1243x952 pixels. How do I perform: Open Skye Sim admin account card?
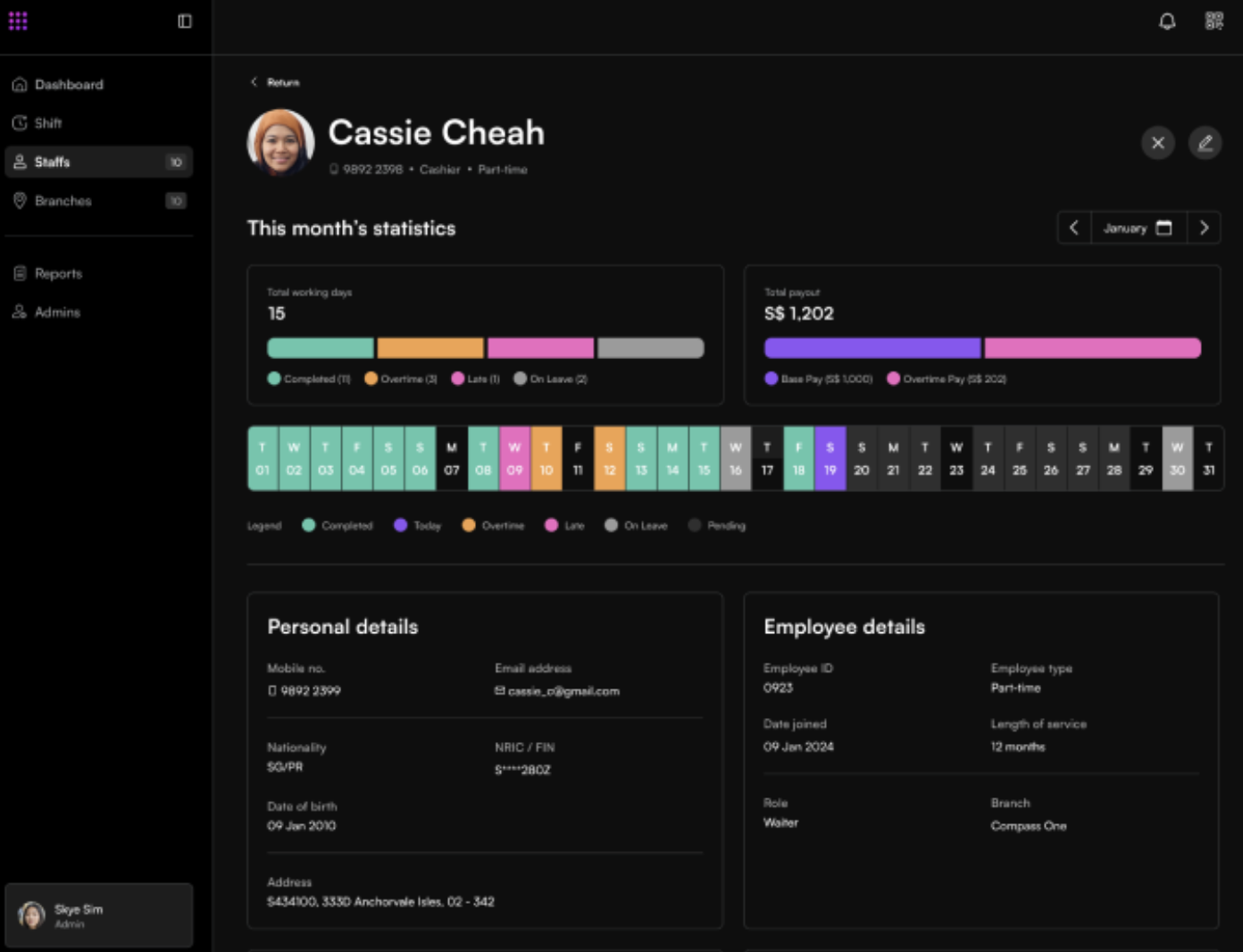[98, 915]
